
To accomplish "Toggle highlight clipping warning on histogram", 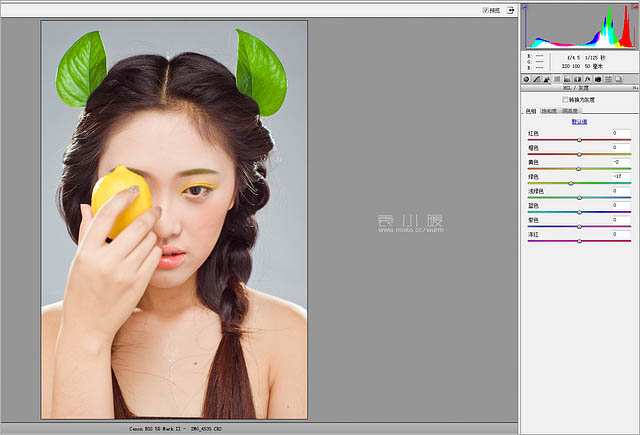I will pos(632,8).
